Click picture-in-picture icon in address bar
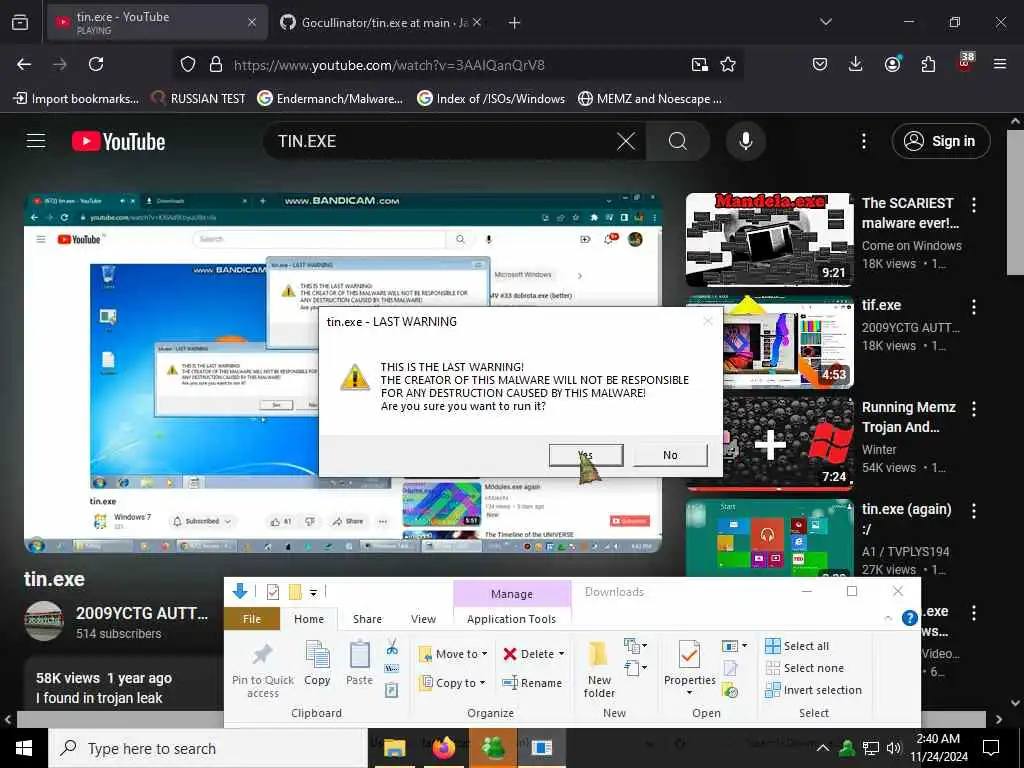The image size is (1024, 768). 699,64
